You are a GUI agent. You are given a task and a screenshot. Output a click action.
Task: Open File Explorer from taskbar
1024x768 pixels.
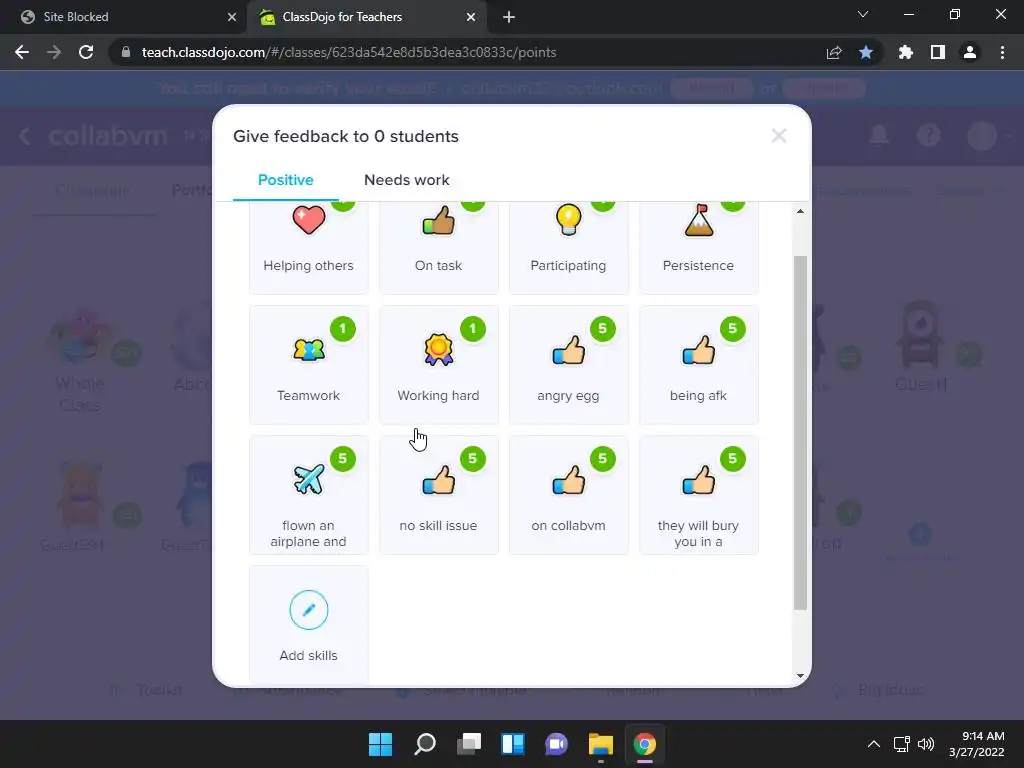tap(600, 744)
